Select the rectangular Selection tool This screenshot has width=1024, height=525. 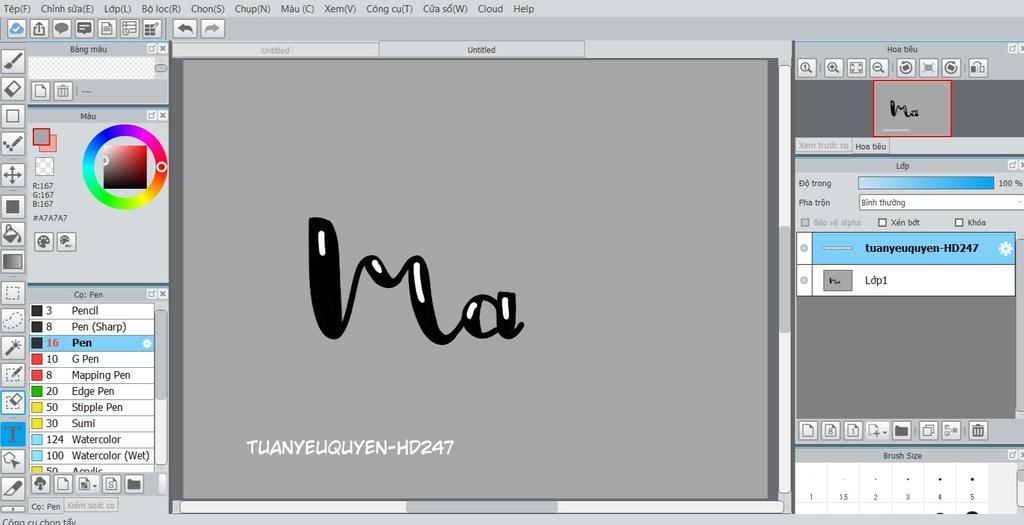tap(13, 293)
